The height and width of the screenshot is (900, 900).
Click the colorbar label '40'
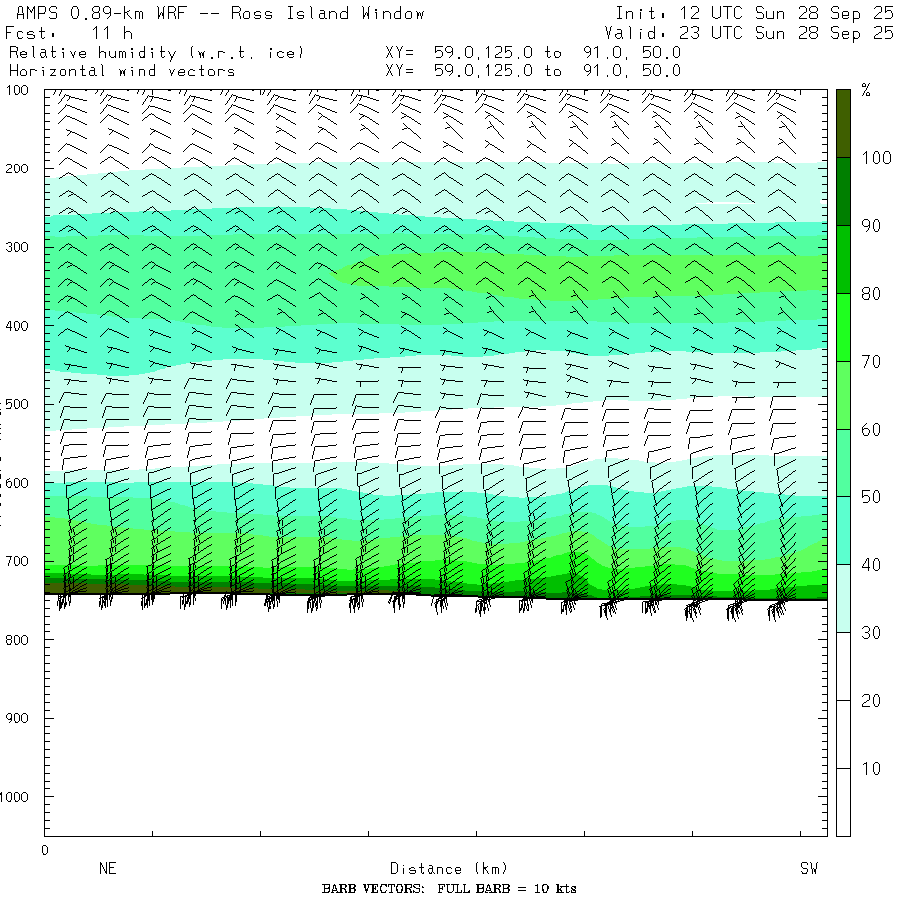[x=871, y=565]
